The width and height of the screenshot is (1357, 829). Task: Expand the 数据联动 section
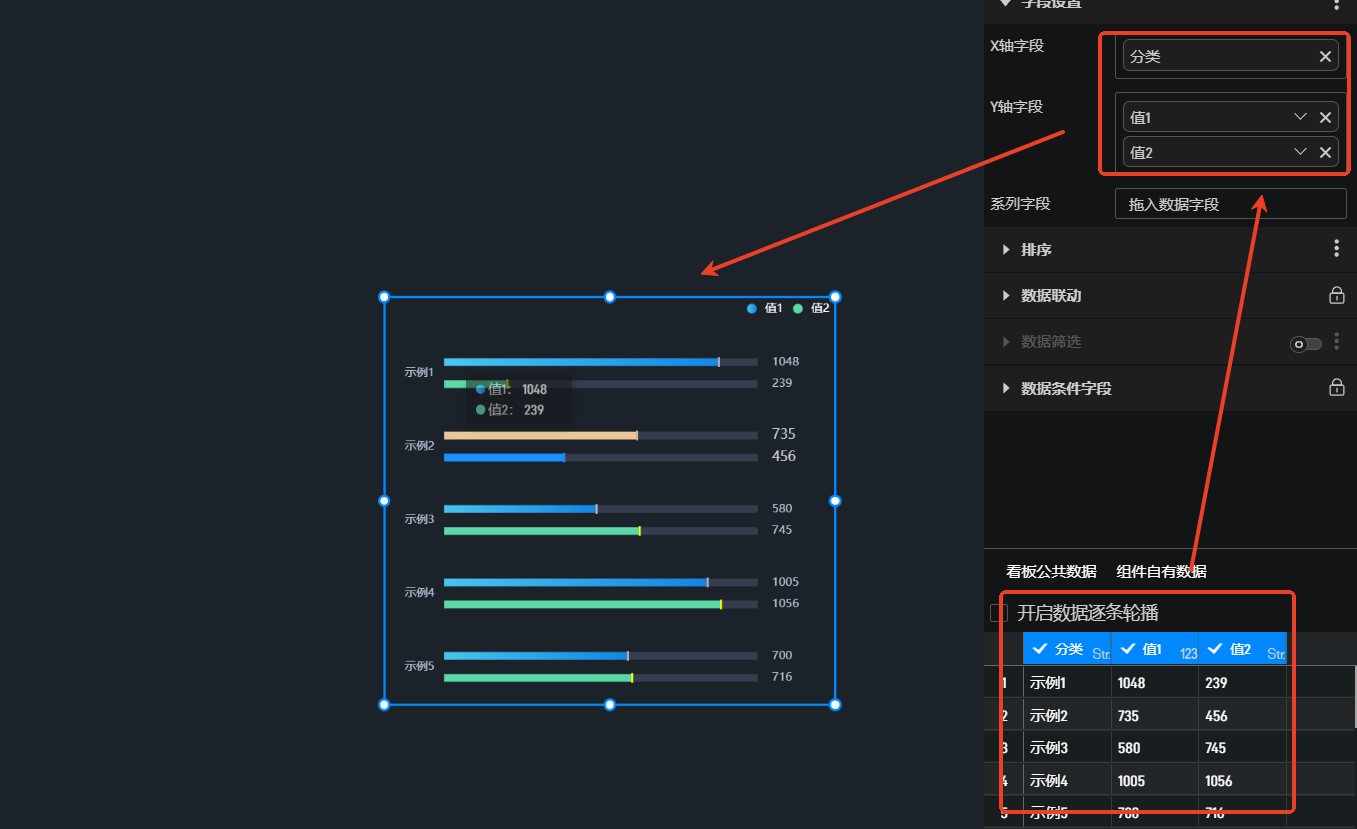pos(1006,296)
